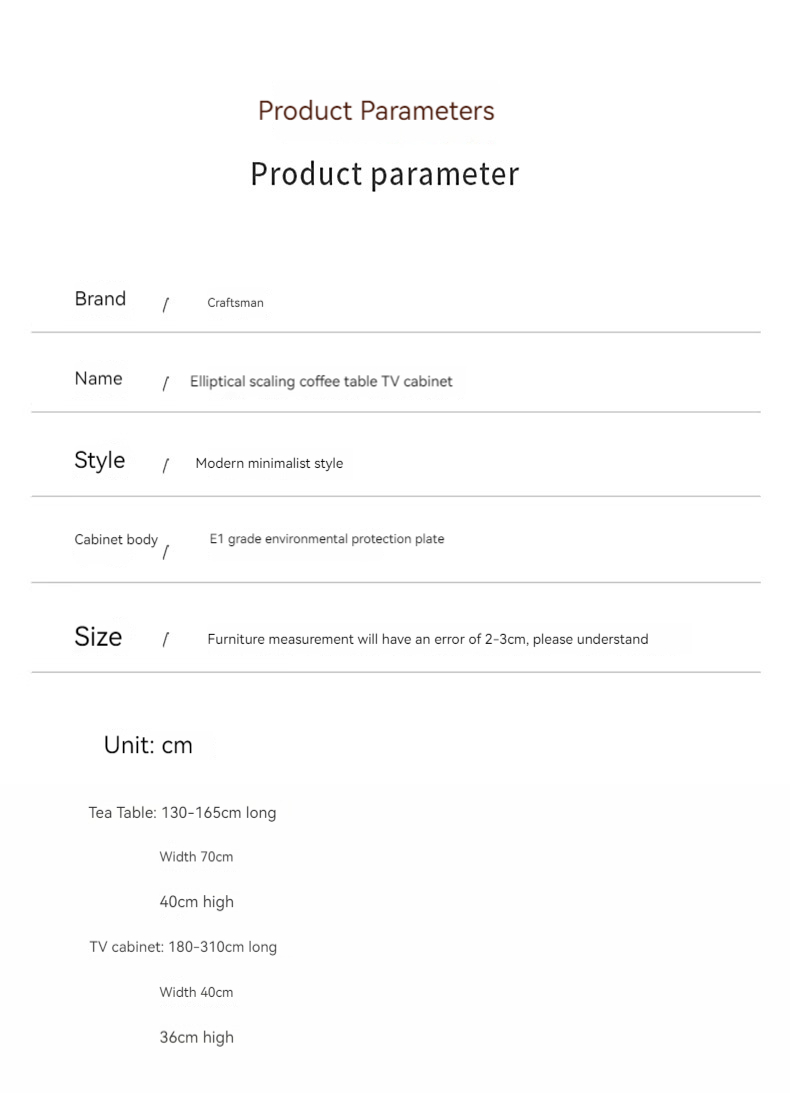This screenshot has height=1093, width=790.
Task: Click the '40cm high' text
Action: (196, 902)
